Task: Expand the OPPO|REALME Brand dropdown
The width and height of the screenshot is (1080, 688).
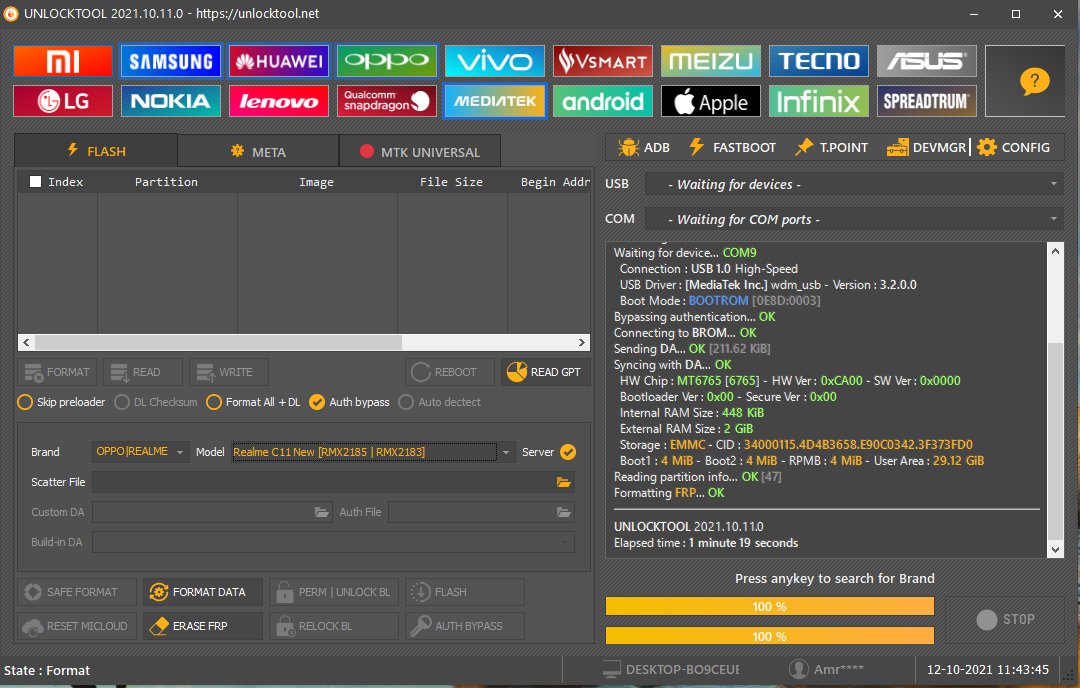Action: [180, 452]
